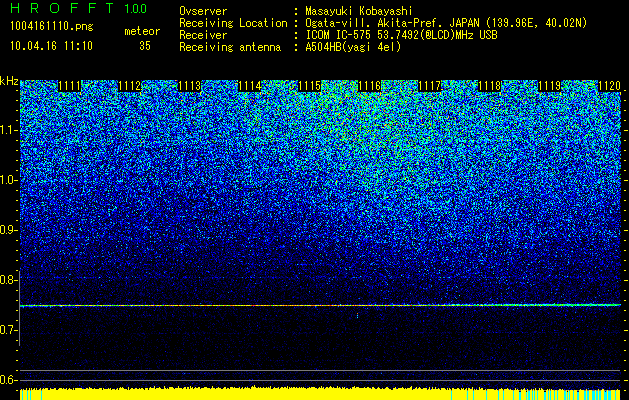Click the 1120 time marker
Viewport: 629px width, 400px height.
pos(609,86)
